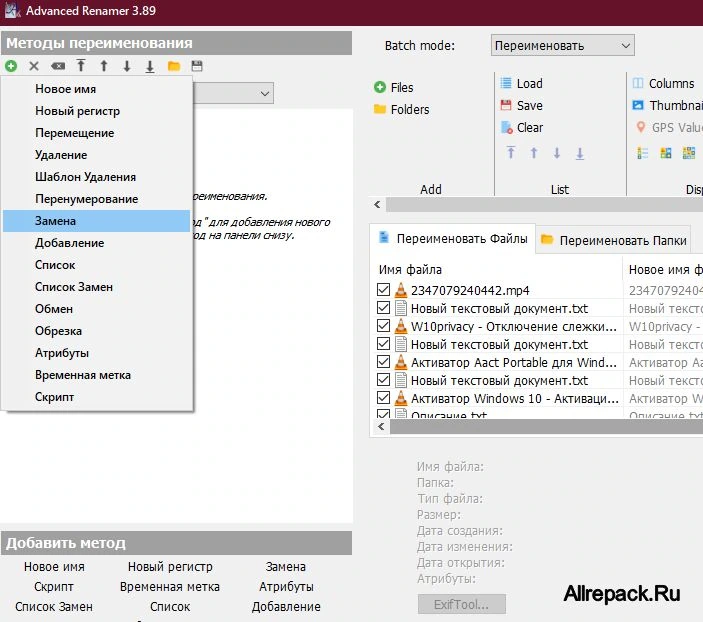Add Новый регистр method from bottom panel
Viewport: 703px width, 622px height.
pos(170,566)
